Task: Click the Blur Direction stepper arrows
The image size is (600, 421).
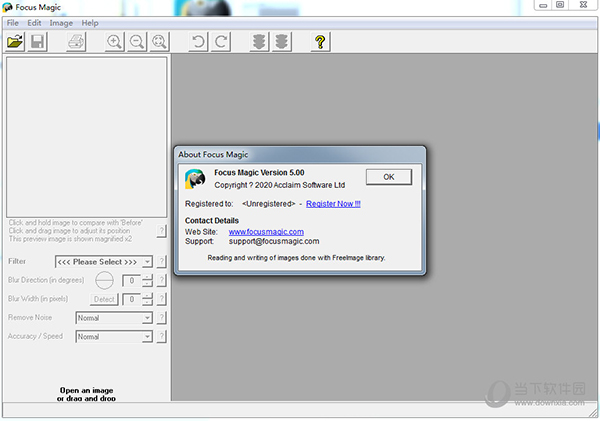Action: pos(147,281)
